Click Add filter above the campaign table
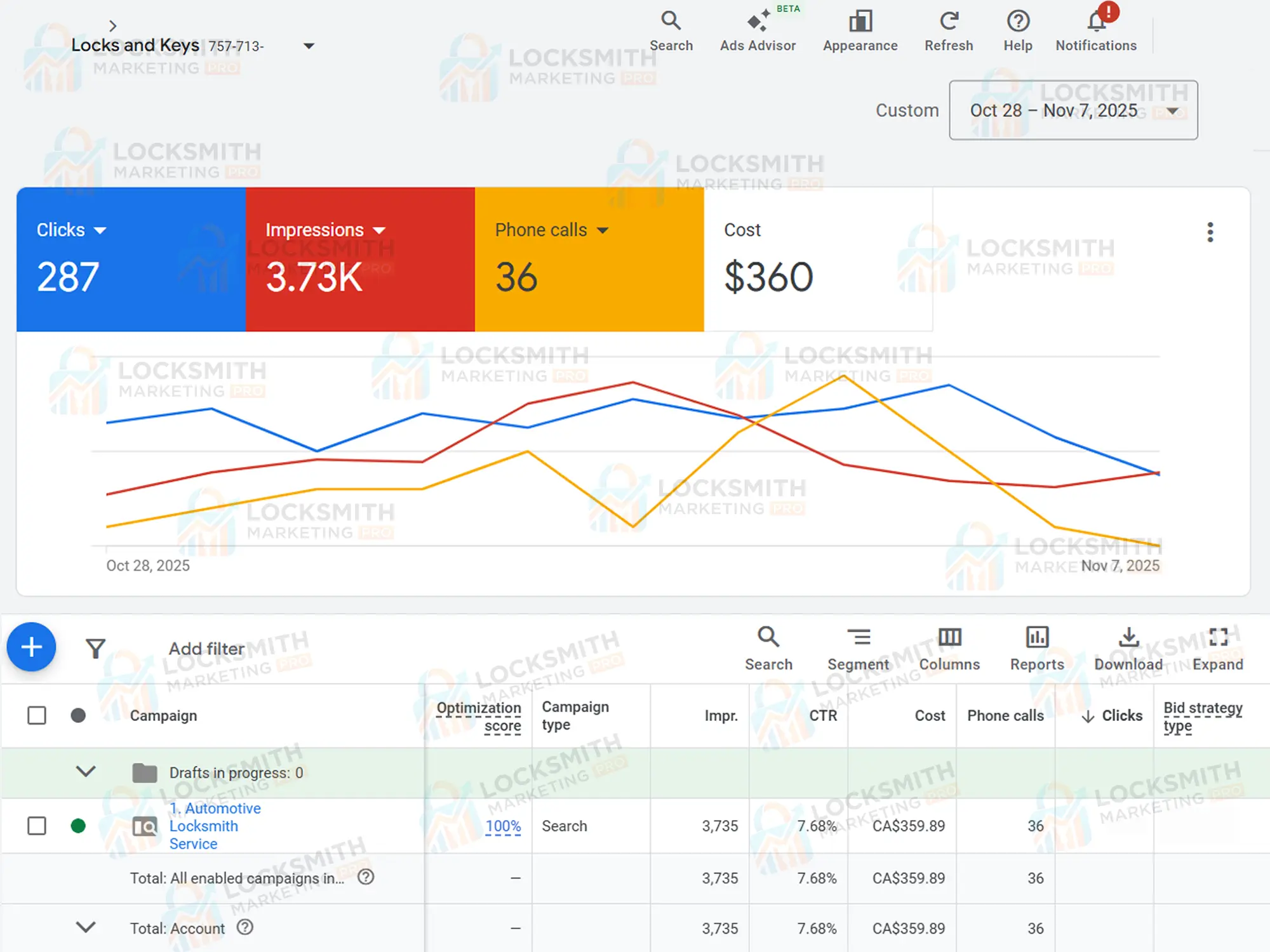Image resolution: width=1270 pixels, height=952 pixels. [x=206, y=649]
